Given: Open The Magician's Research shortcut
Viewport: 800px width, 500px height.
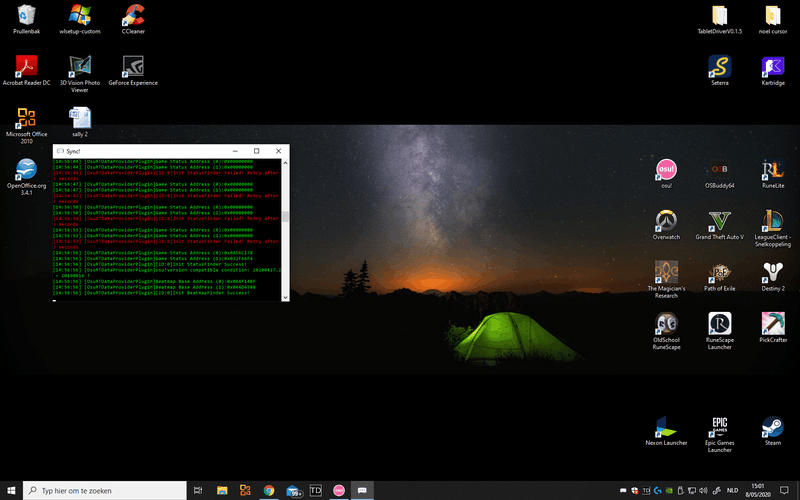Looking at the screenshot, I should (666, 280).
